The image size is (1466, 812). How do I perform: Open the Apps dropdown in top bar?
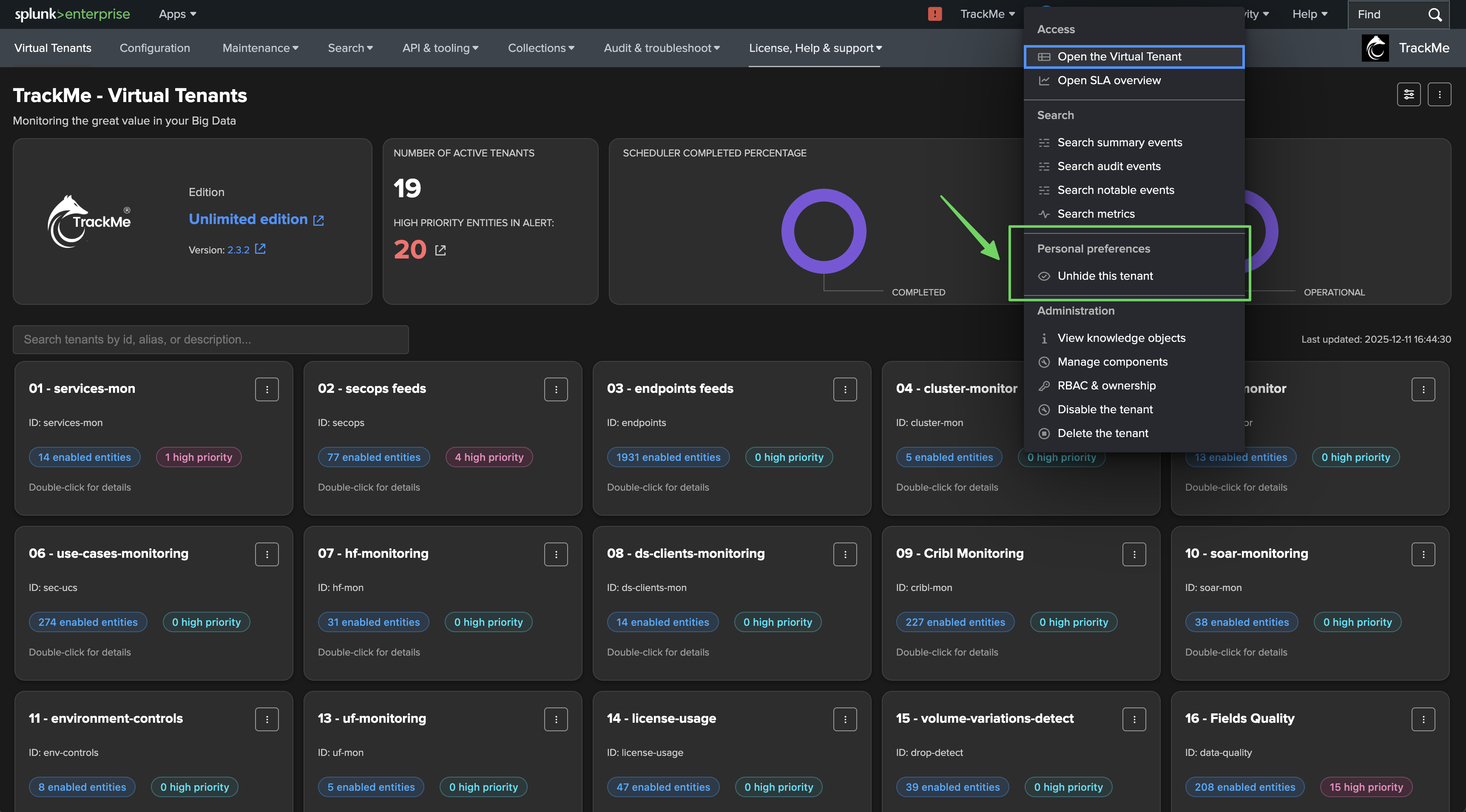(x=177, y=14)
